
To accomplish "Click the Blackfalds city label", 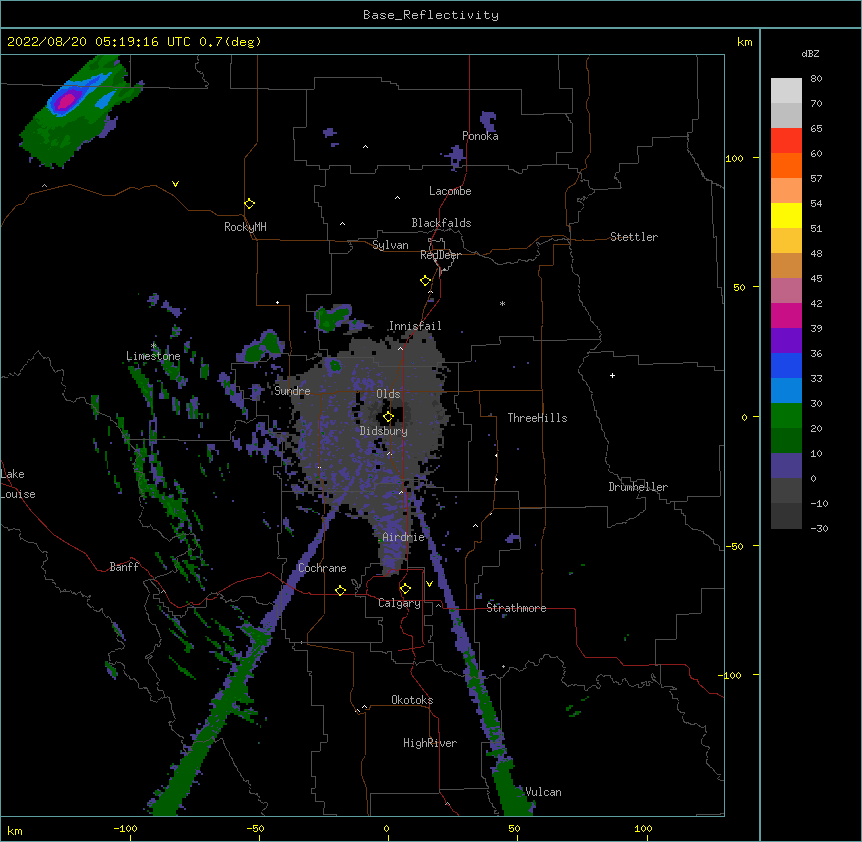I will [x=441, y=223].
